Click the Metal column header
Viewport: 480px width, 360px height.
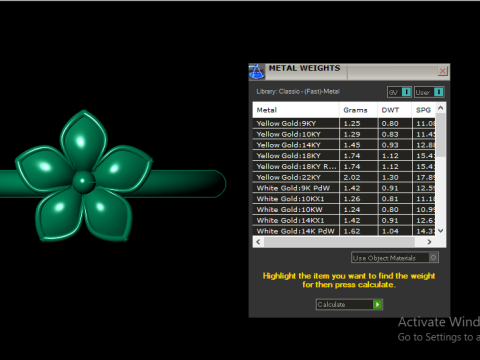click(296, 110)
